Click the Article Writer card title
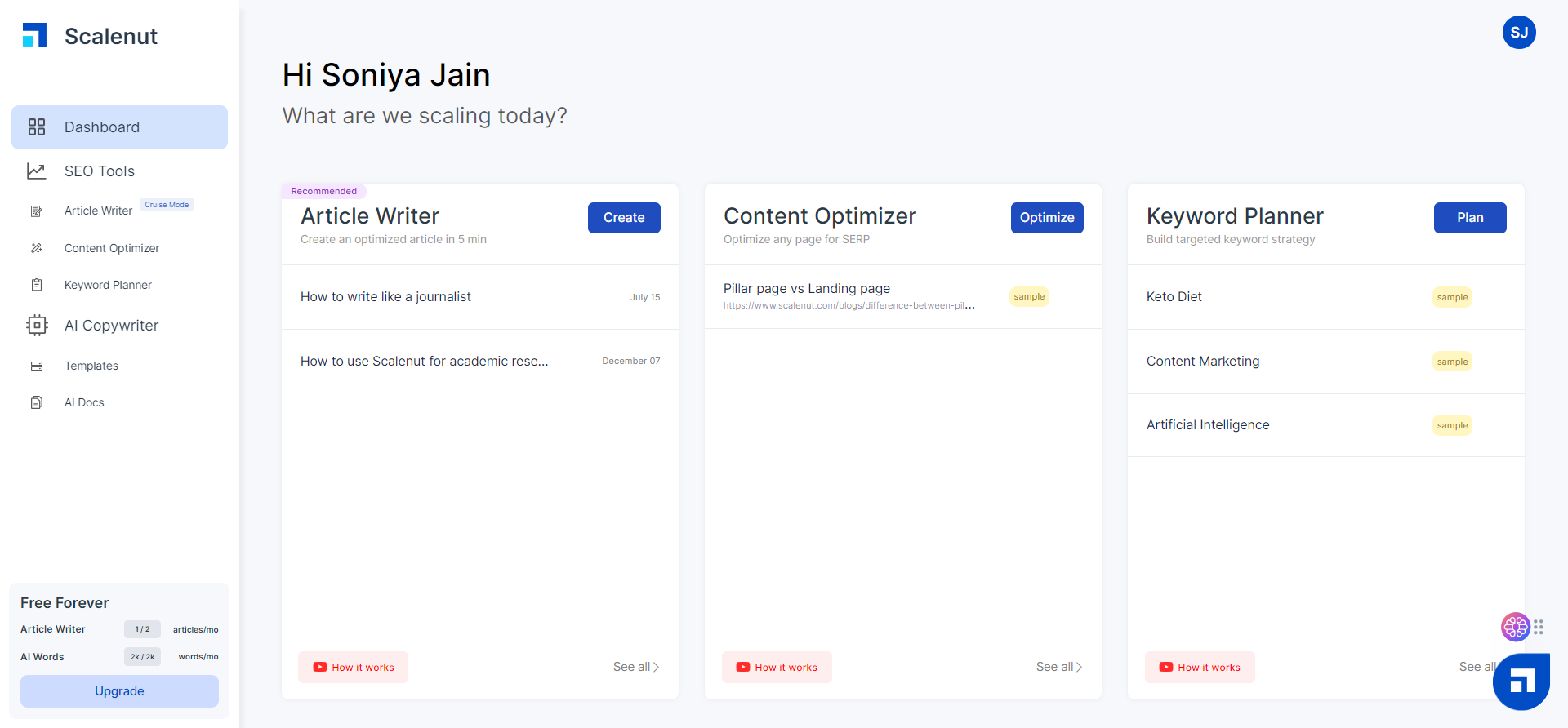This screenshot has height=728, width=1568. 370,216
